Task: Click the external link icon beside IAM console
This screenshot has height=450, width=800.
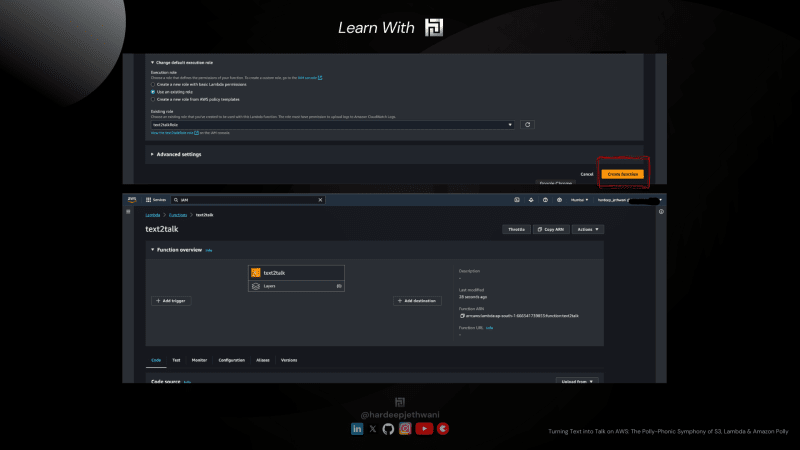Action: tap(320, 78)
